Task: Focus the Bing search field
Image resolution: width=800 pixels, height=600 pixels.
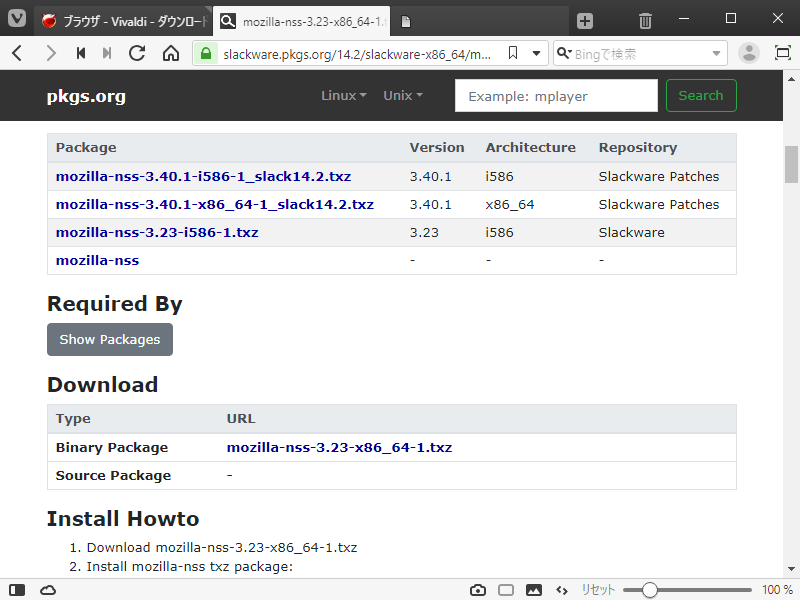Action: [640, 54]
